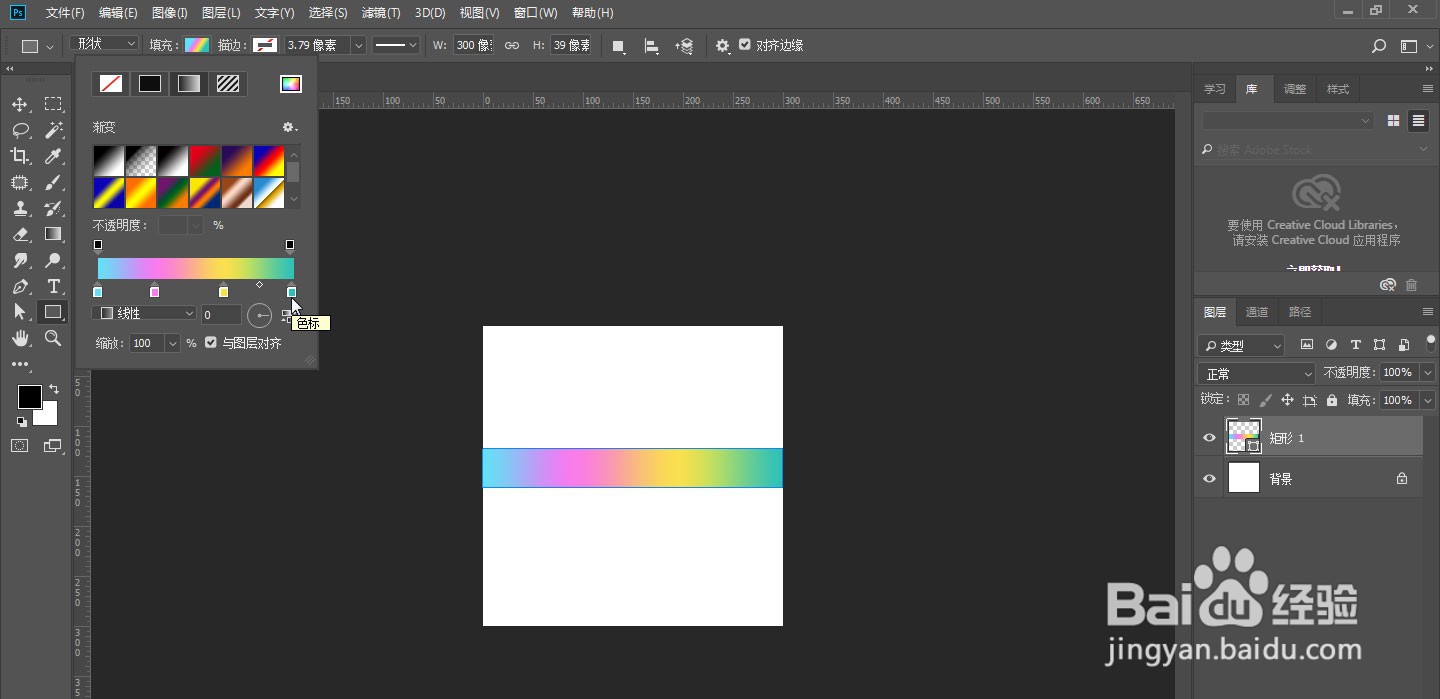Toggle lock image pixels brush icon
The width and height of the screenshot is (1440, 699).
(1265, 399)
